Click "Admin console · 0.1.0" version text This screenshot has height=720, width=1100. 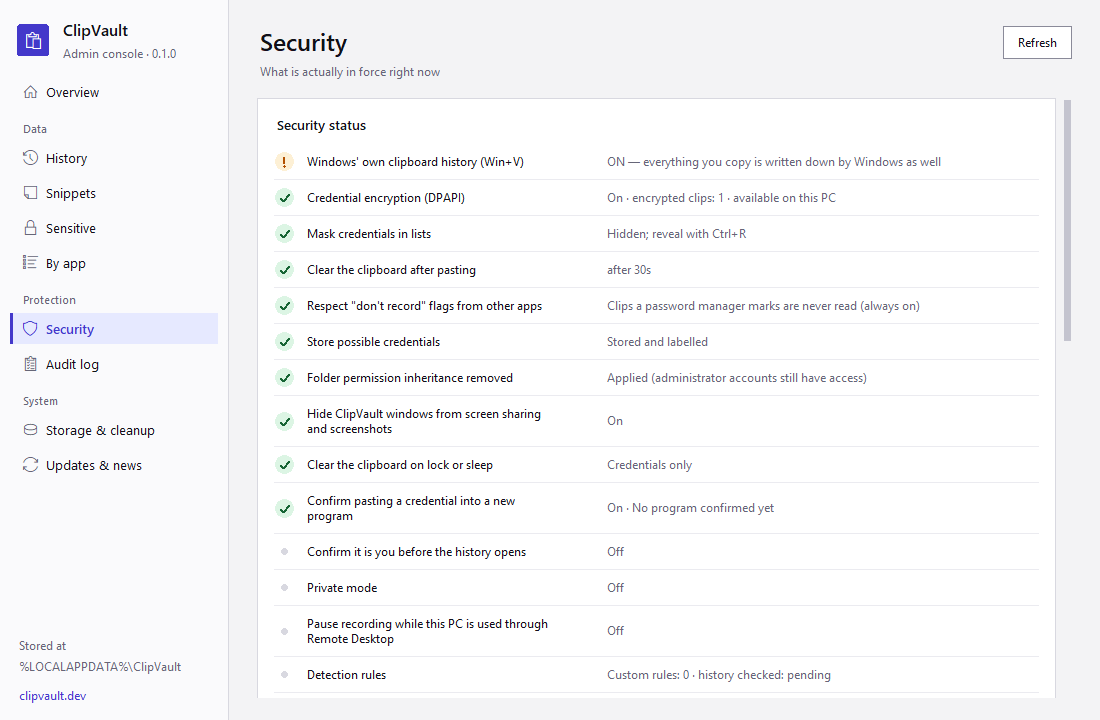point(119,54)
